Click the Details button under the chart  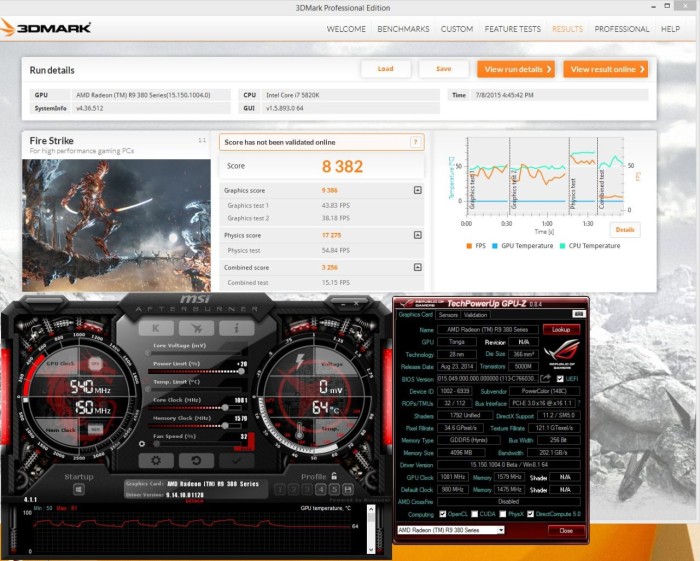(625, 229)
